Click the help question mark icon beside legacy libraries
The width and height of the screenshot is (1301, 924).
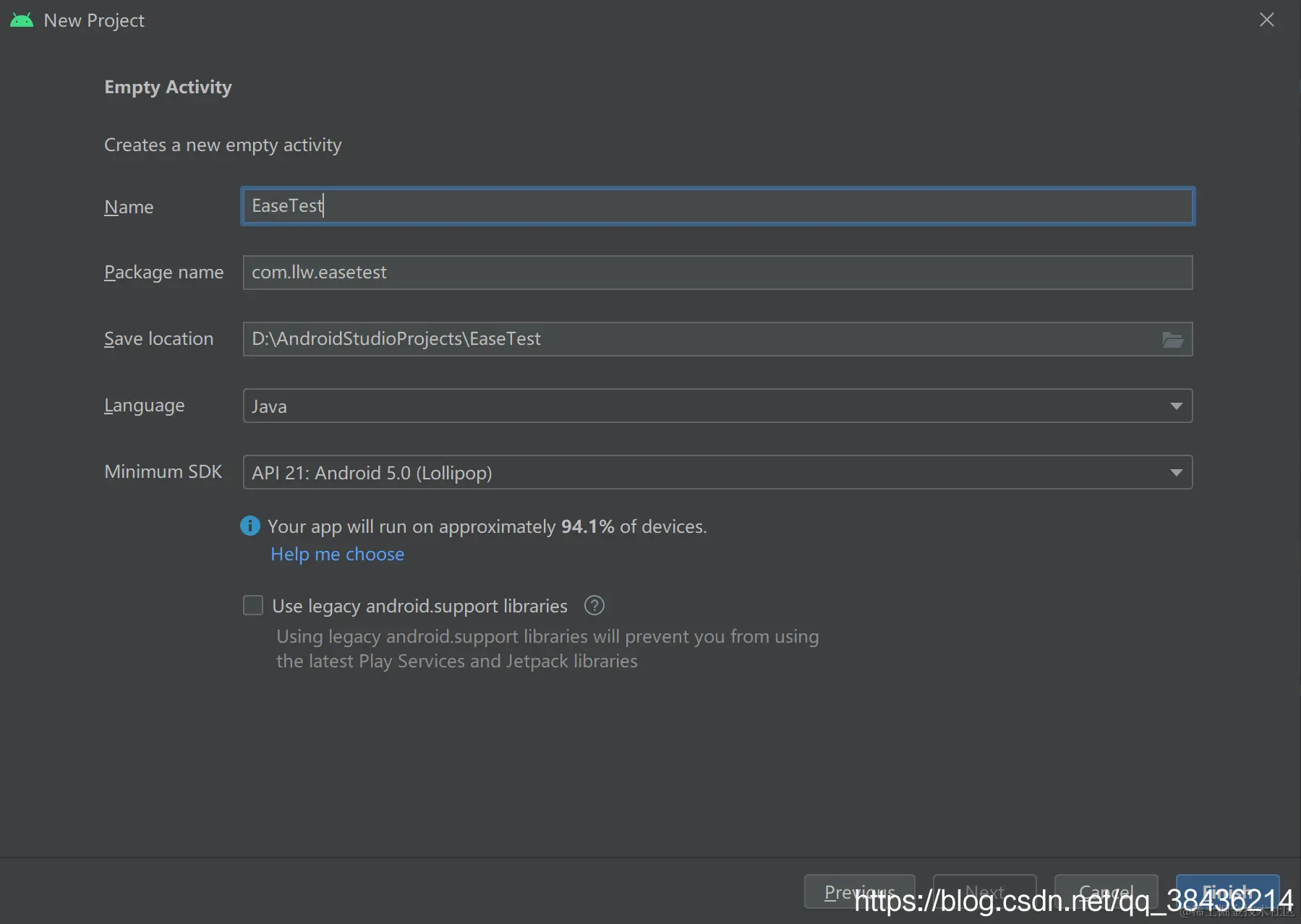pyautogui.click(x=594, y=605)
